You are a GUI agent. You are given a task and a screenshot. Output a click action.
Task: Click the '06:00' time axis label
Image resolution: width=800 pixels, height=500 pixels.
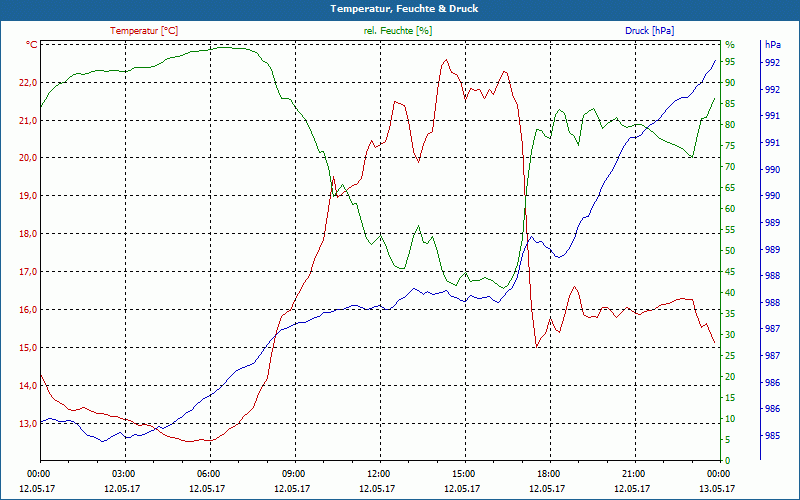208,474
